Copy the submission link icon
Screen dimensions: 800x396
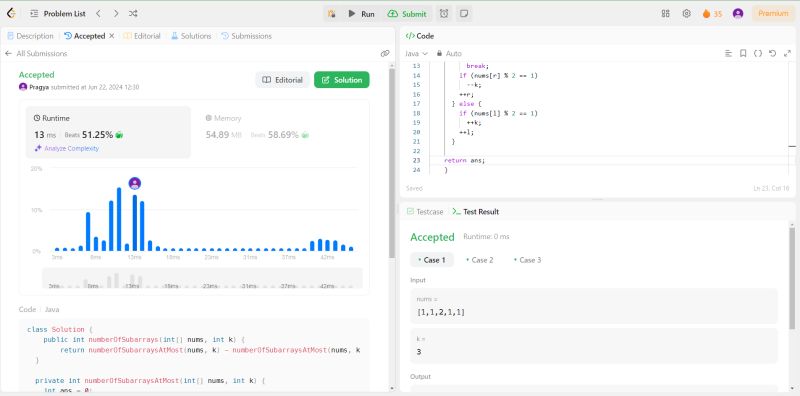click(x=385, y=54)
